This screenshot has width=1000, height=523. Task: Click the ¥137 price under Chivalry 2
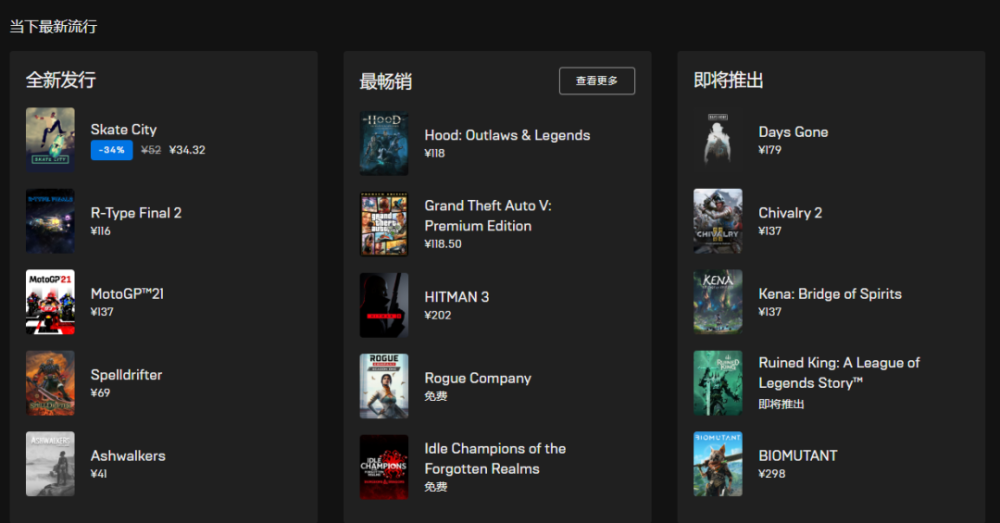770,231
